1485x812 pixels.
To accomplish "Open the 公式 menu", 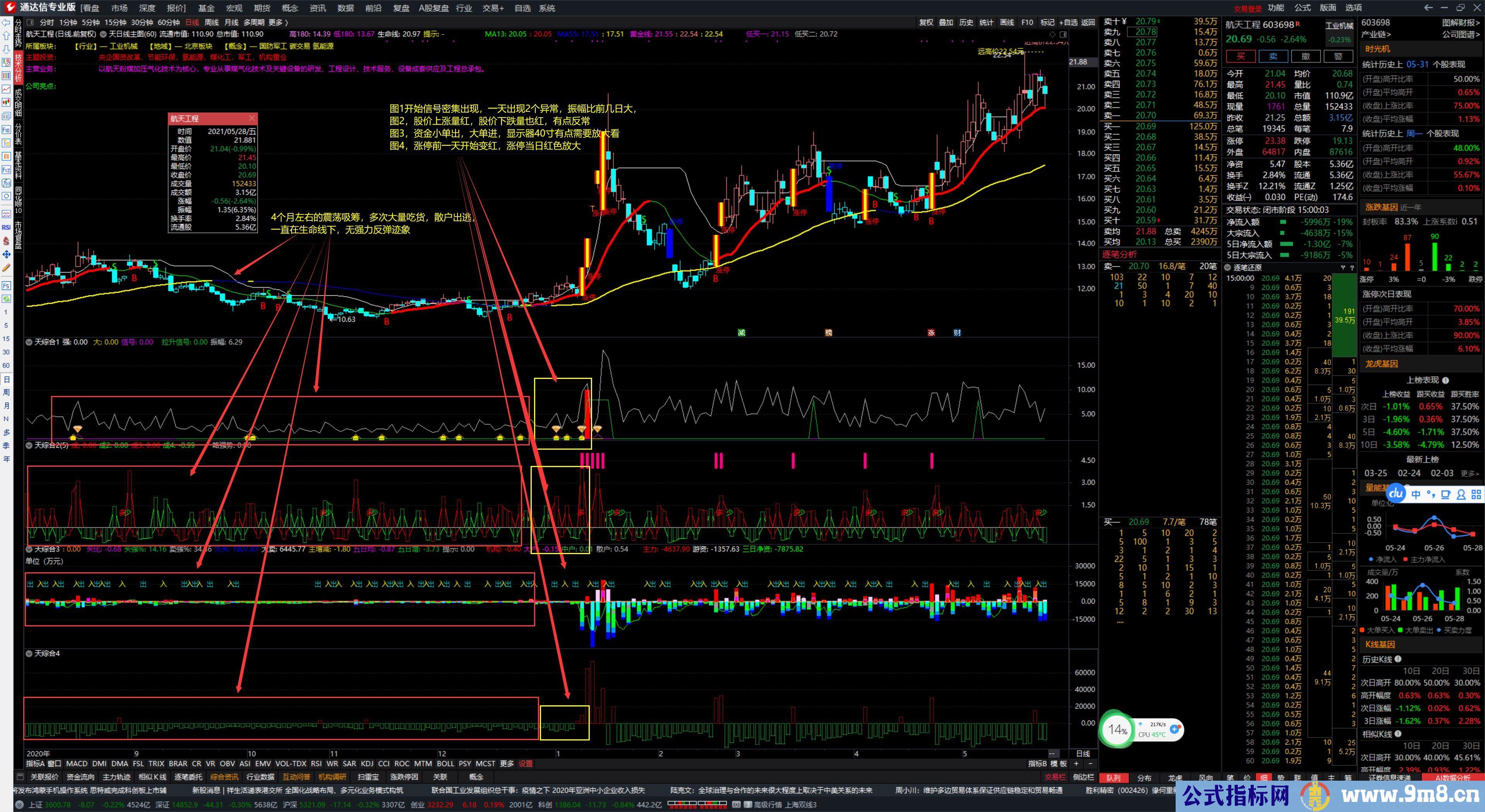I will pyautogui.click(x=1303, y=7).
